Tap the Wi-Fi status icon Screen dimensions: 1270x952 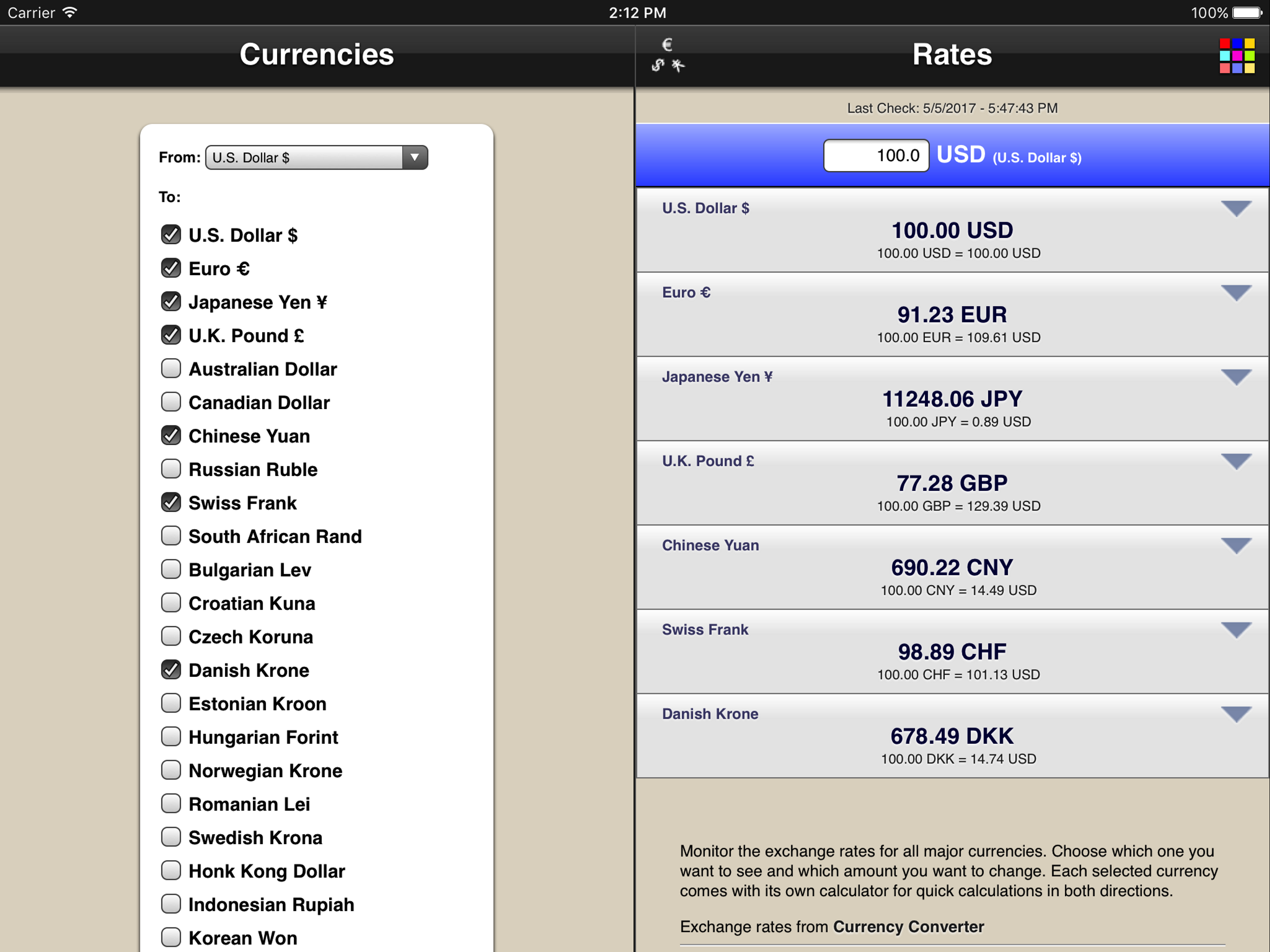click(x=69, y=13)
